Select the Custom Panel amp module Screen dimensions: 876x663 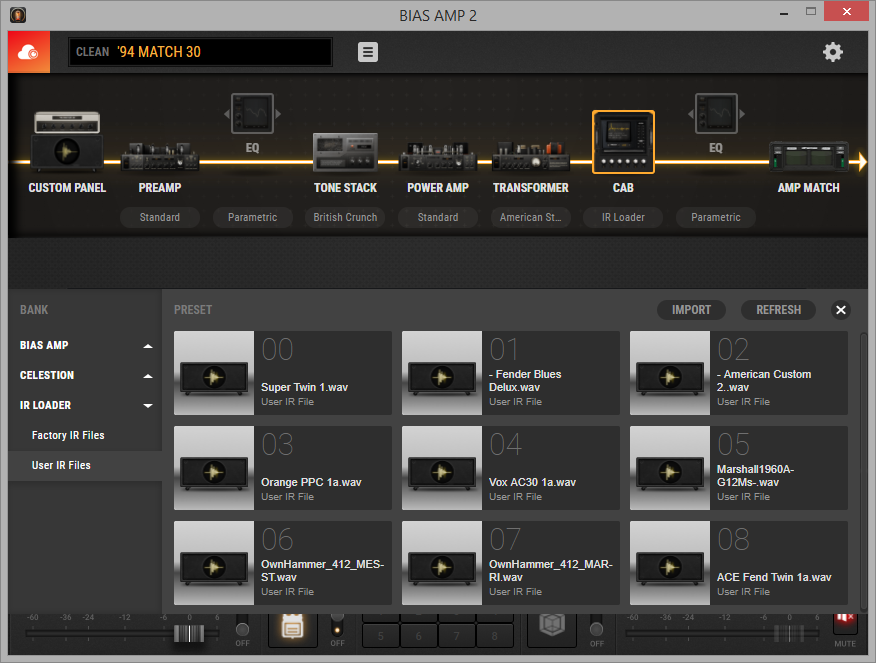coord(67,140)
